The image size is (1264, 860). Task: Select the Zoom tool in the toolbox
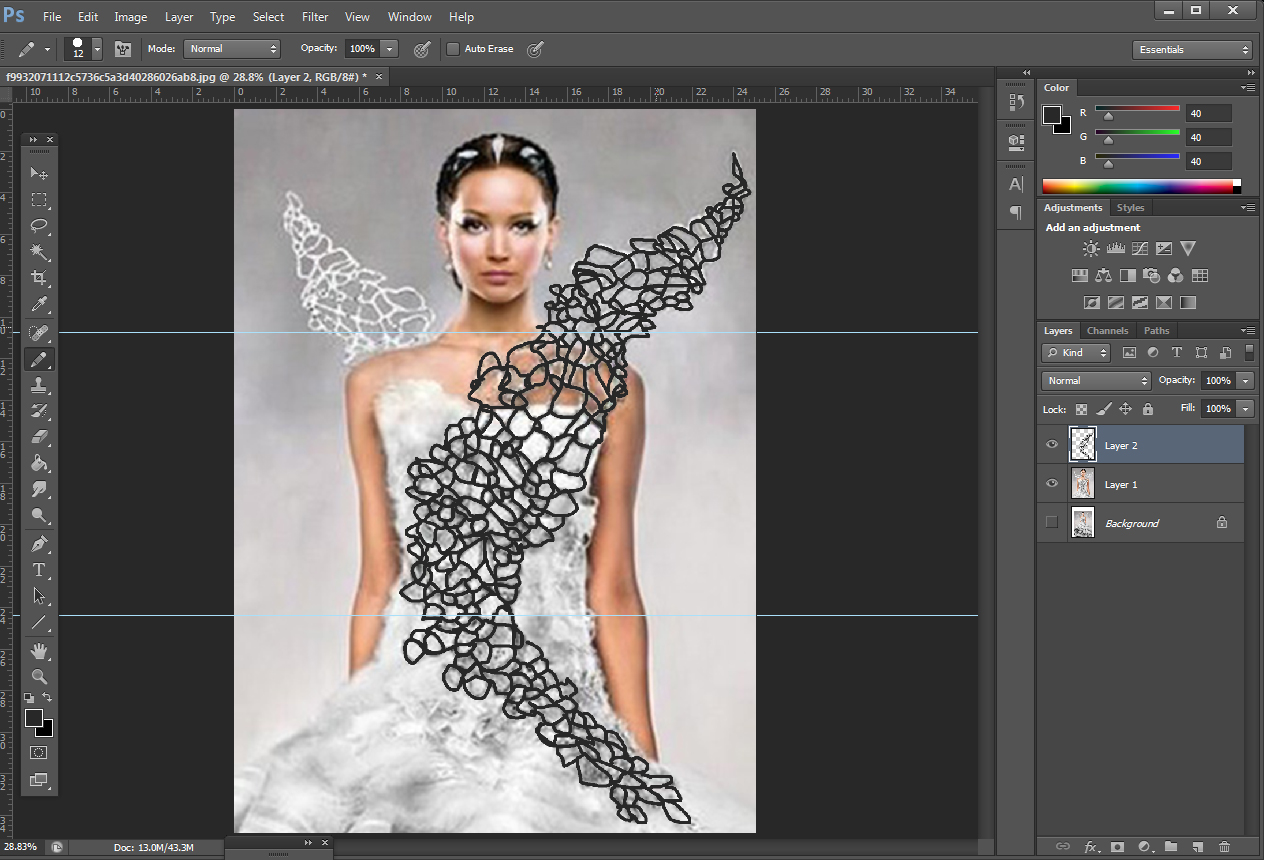pos(39,677)
